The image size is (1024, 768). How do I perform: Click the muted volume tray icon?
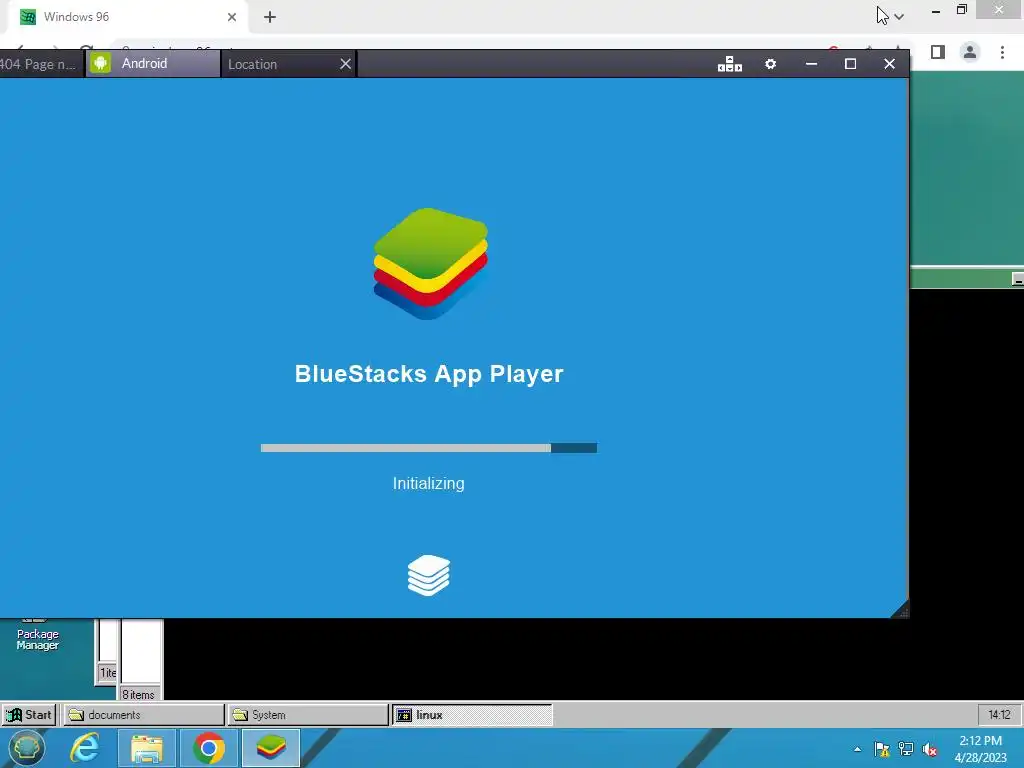point(929,749)
